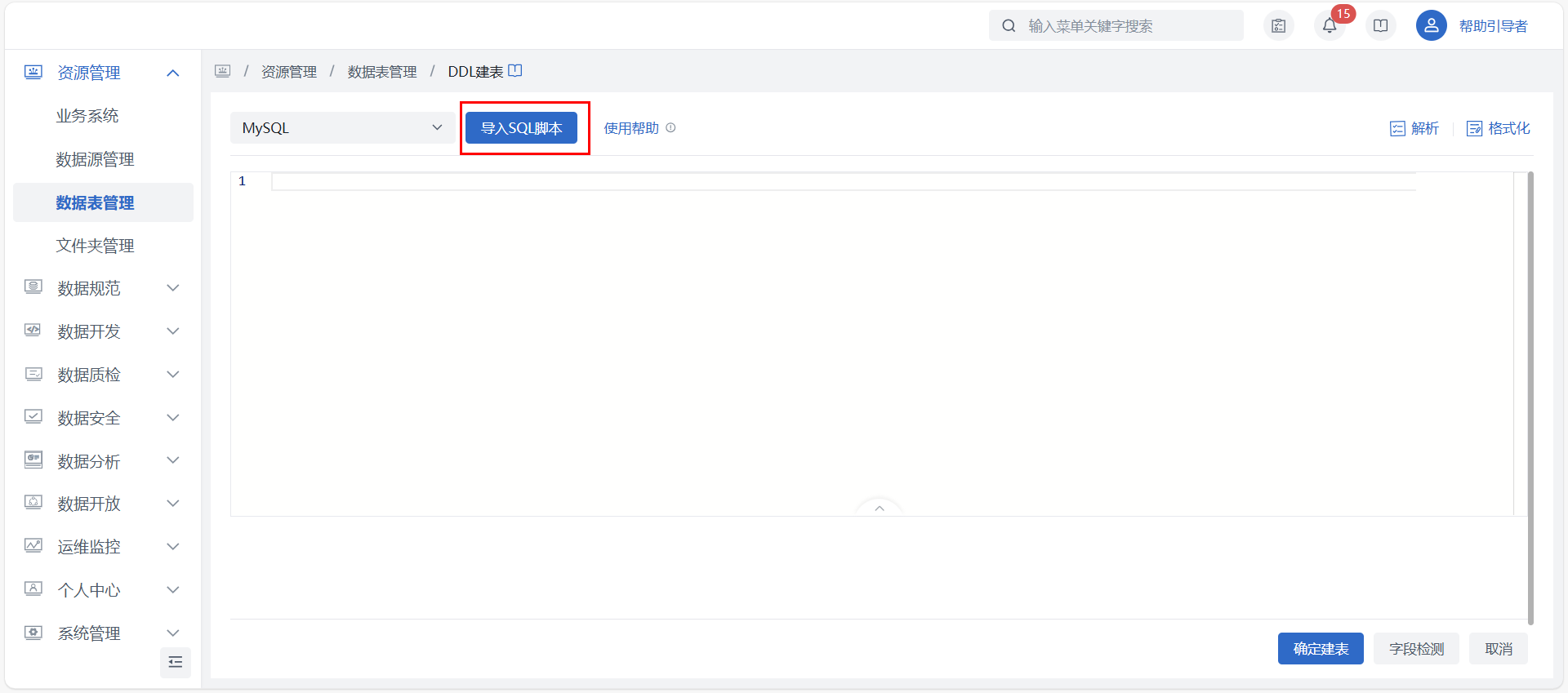Click the 系统管理 sidebar icon
Image resolution: width=1568 pixels, height=693 pixels.
(x=33, y=633)
